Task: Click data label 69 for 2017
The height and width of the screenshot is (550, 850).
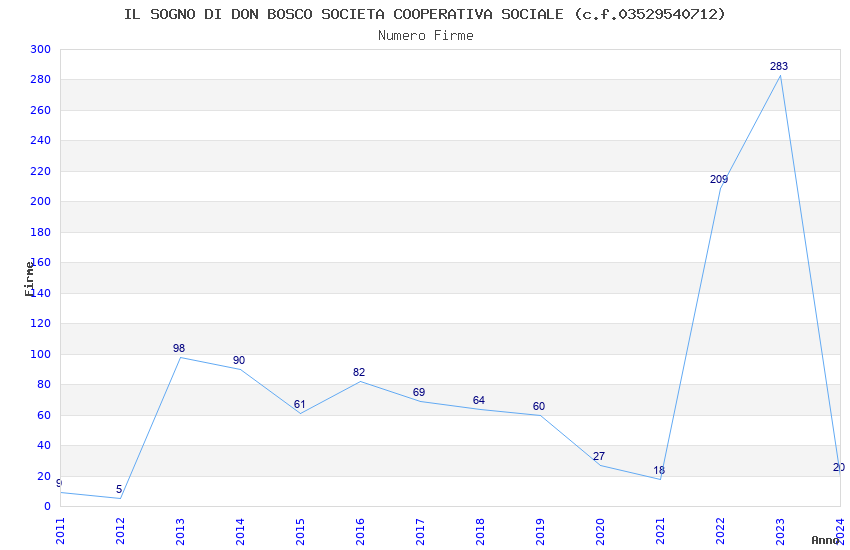Action: click(x=419, y=392)
